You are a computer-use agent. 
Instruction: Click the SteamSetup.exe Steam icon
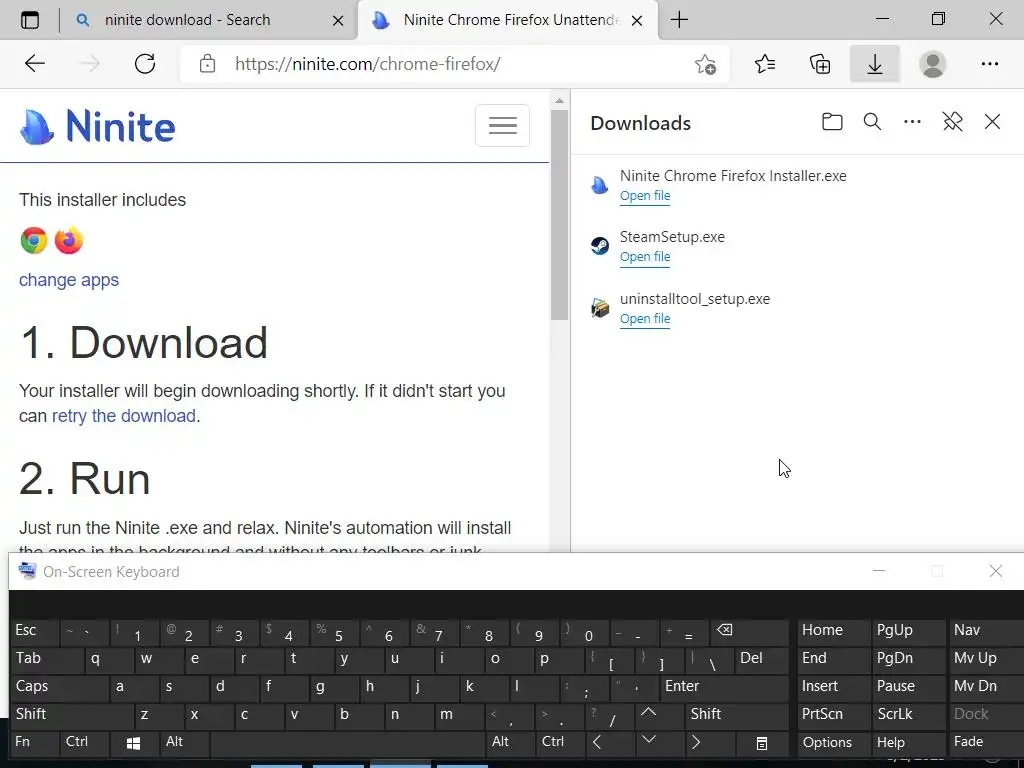[x=600, y=246]
